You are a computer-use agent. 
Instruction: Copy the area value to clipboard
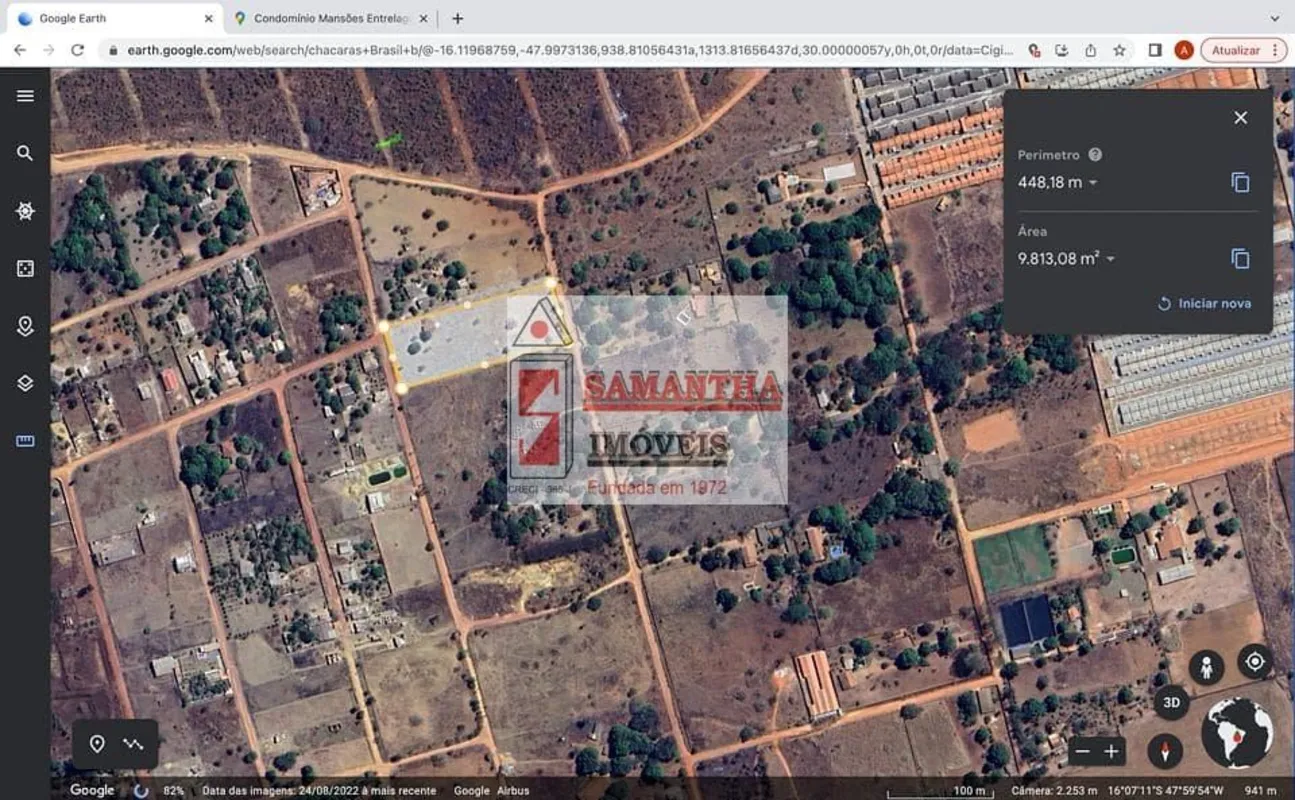[1240, 259]
